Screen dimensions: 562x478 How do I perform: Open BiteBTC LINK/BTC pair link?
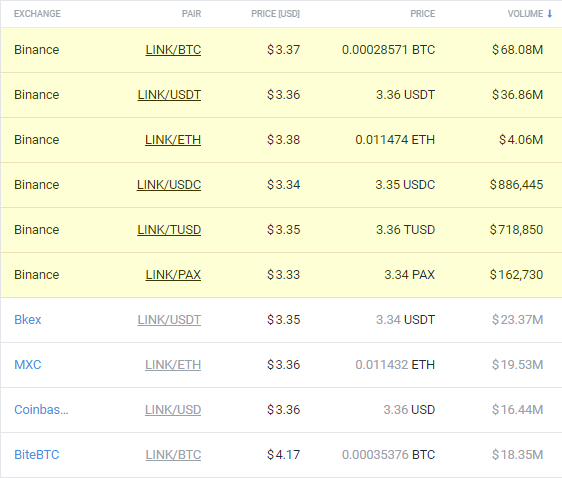(173, 454)
